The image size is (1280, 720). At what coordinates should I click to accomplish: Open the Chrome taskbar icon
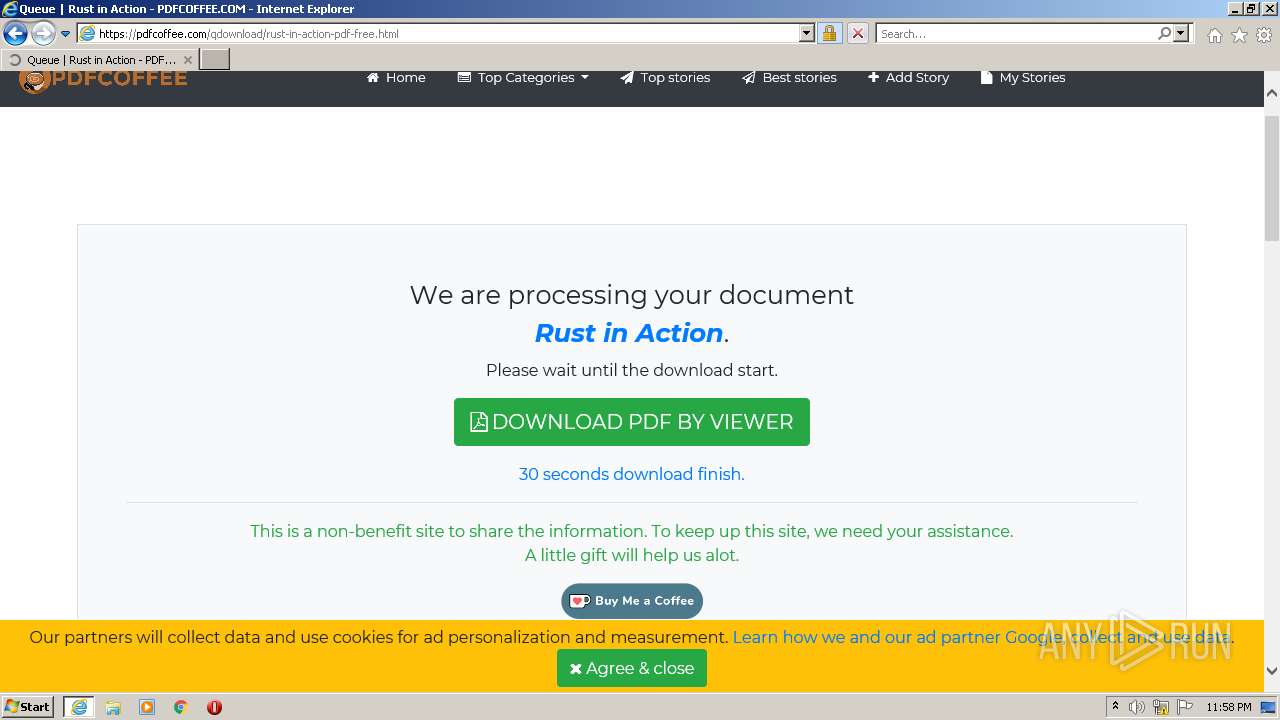(x=181, y=707)
